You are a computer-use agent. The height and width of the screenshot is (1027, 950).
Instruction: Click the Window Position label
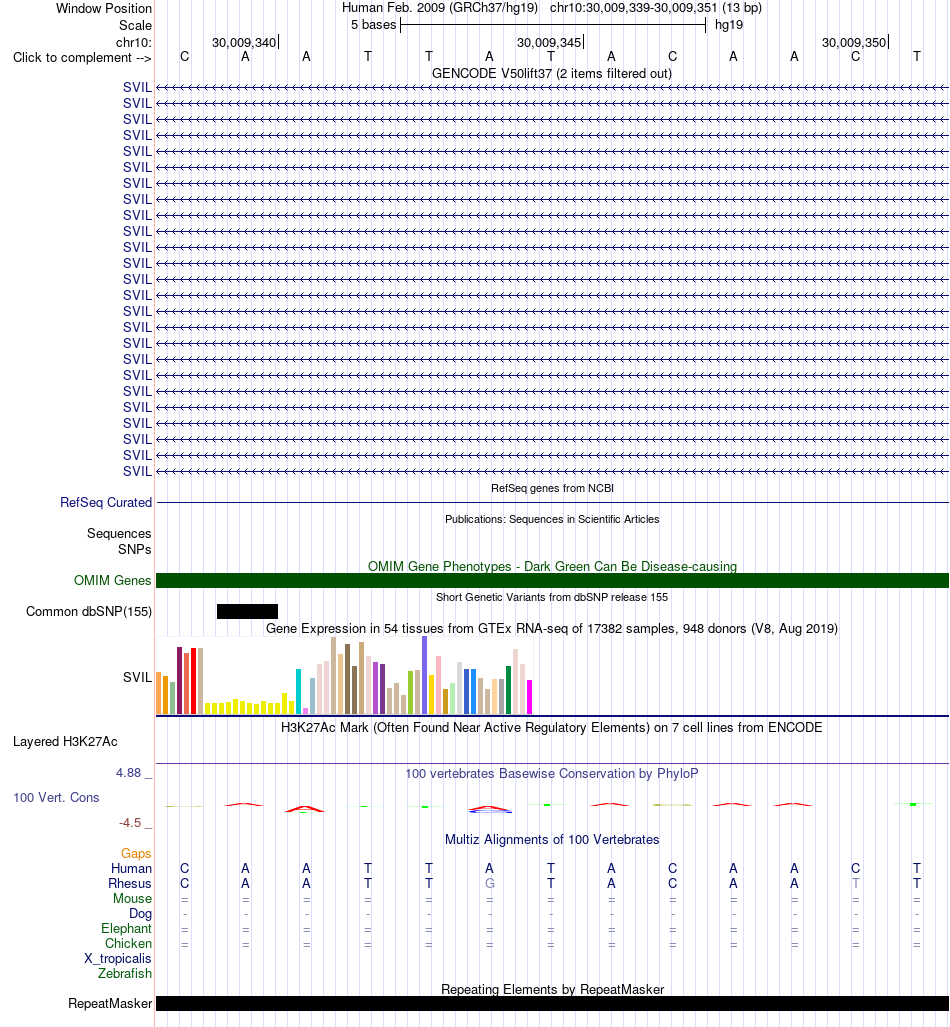[x=104, y=9]
